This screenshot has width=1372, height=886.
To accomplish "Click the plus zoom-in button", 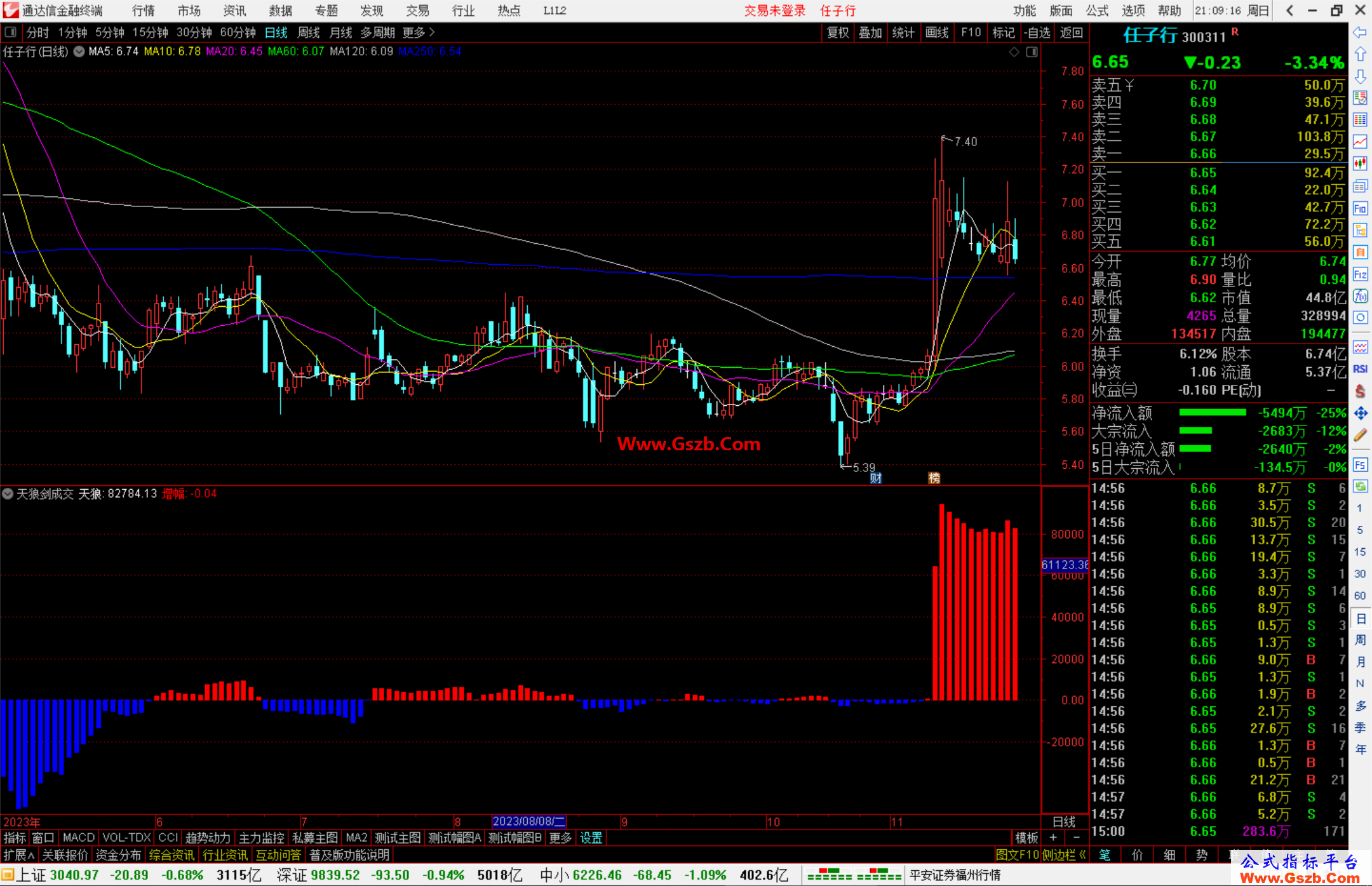I will point(1053,838).
